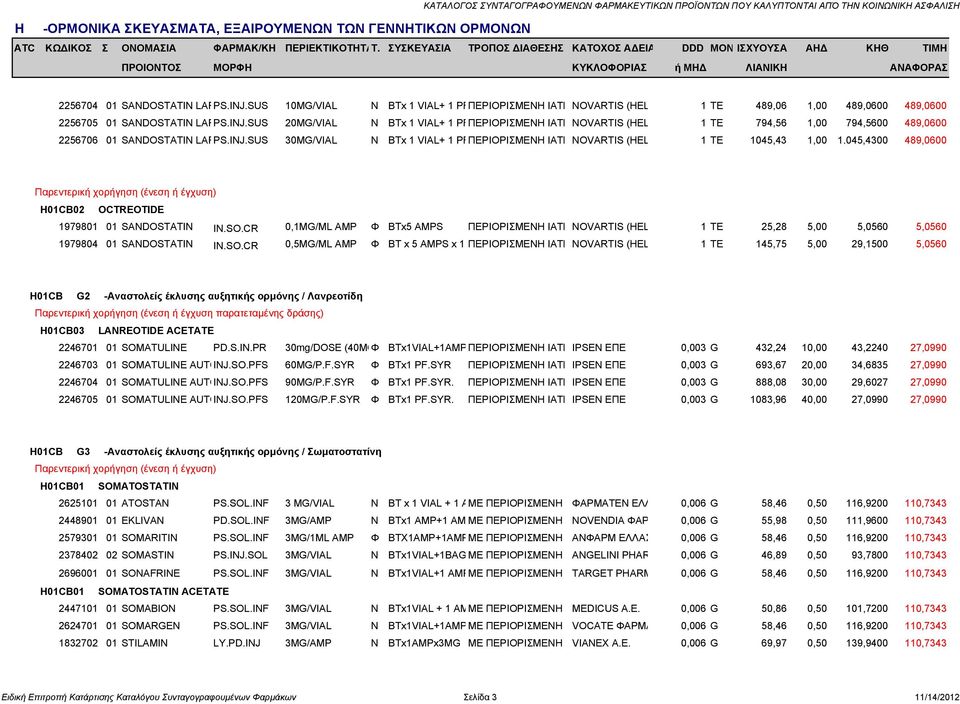Click the page number Σελίδα 3
Image resolution: width=960 pixels, height=704 pixels.
point(480,697)
